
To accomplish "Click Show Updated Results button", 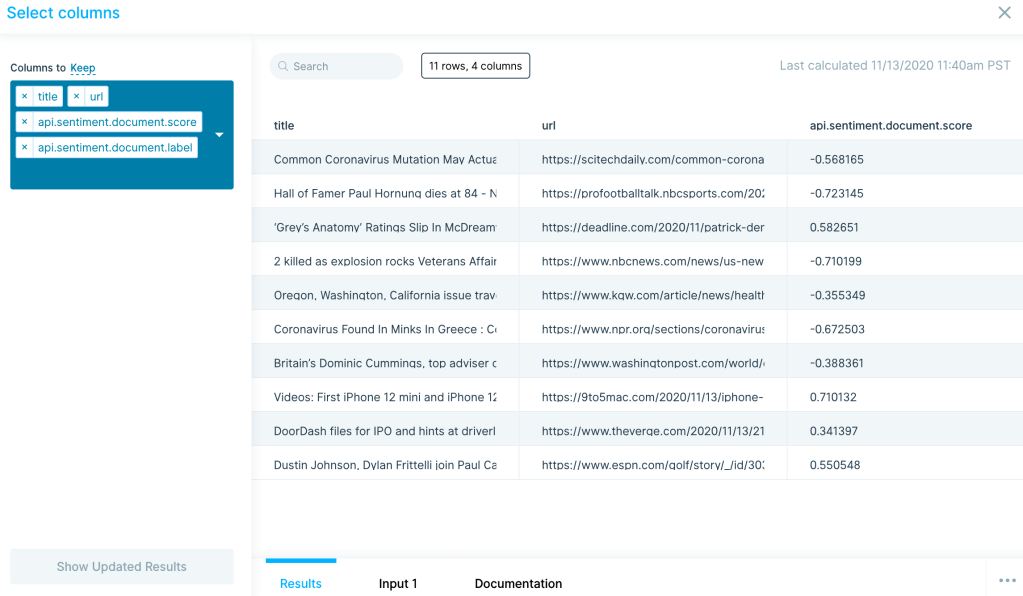I will coord(121,567).
